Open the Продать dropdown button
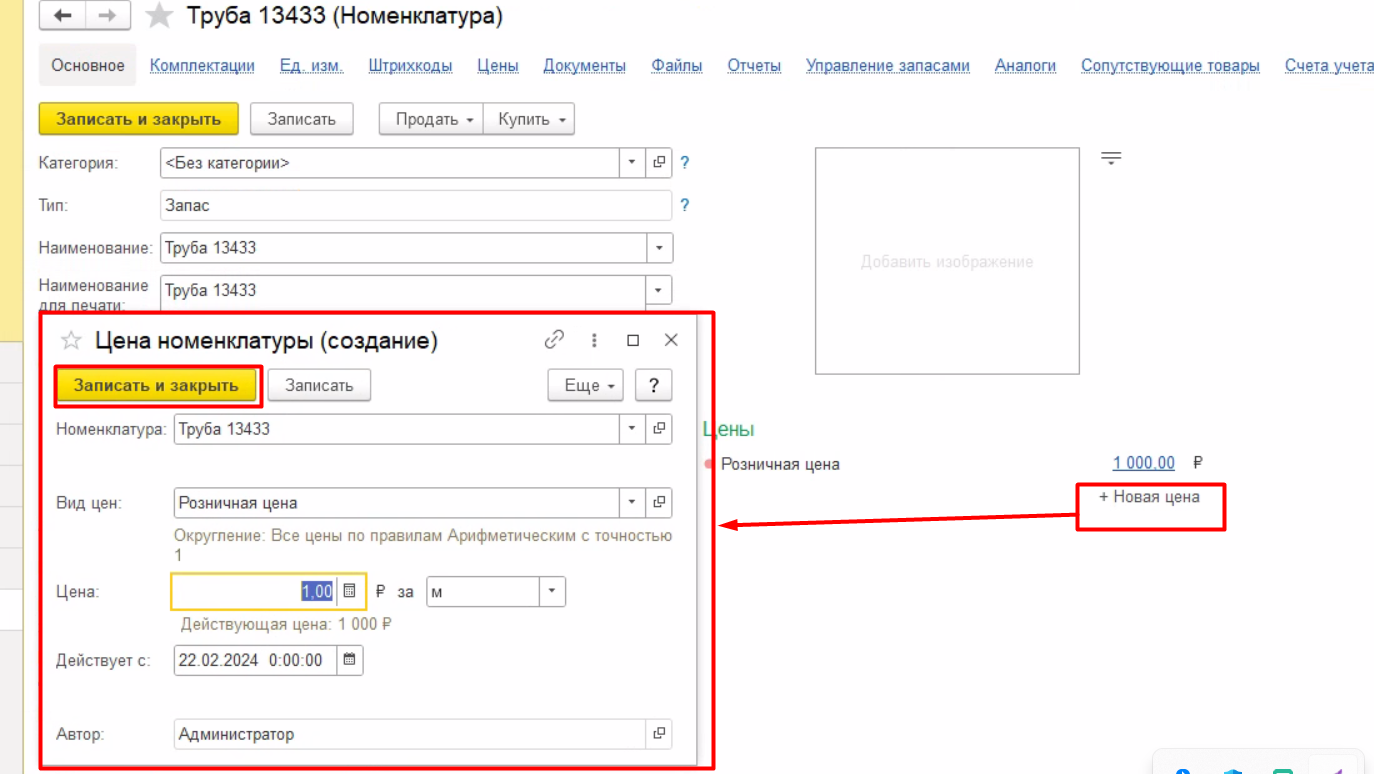Screen dimensions: 1374x774 tap(432, 119)
